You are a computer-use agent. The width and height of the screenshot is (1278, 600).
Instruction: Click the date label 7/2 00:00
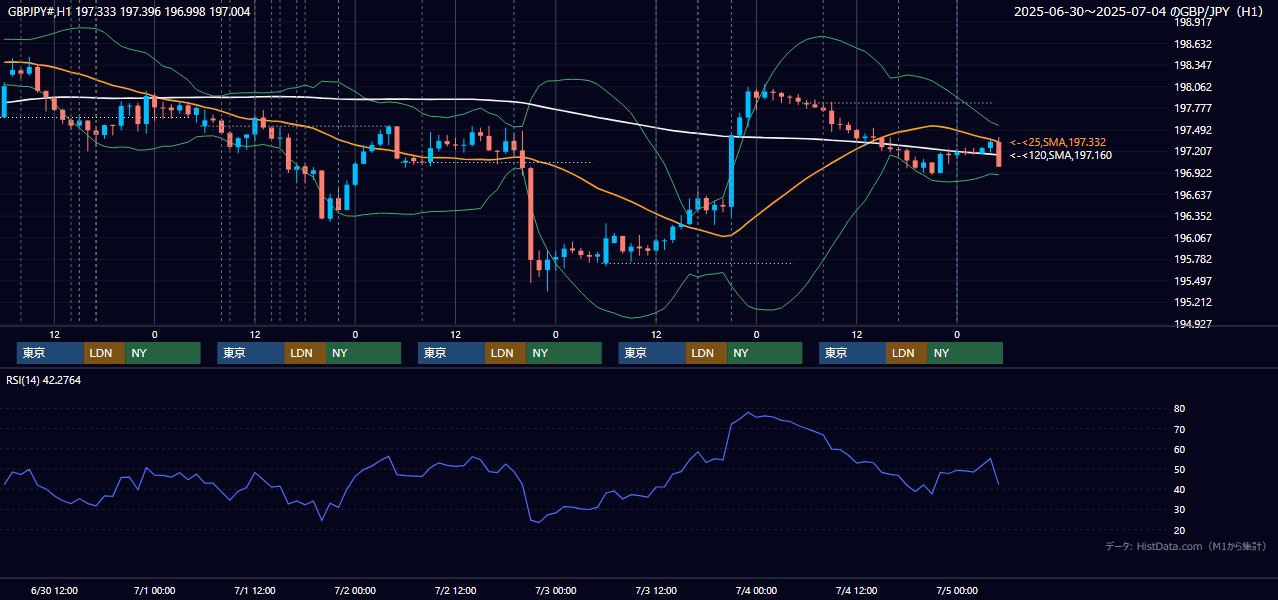(355, 591)
